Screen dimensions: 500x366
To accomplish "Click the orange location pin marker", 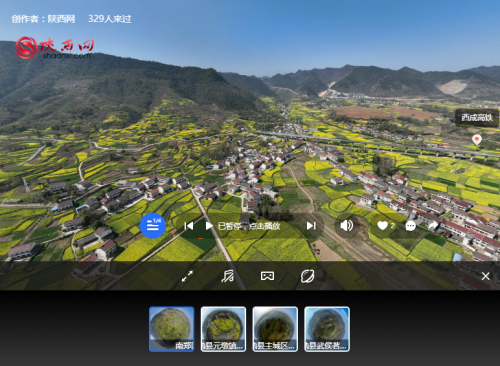I will 477,139.
